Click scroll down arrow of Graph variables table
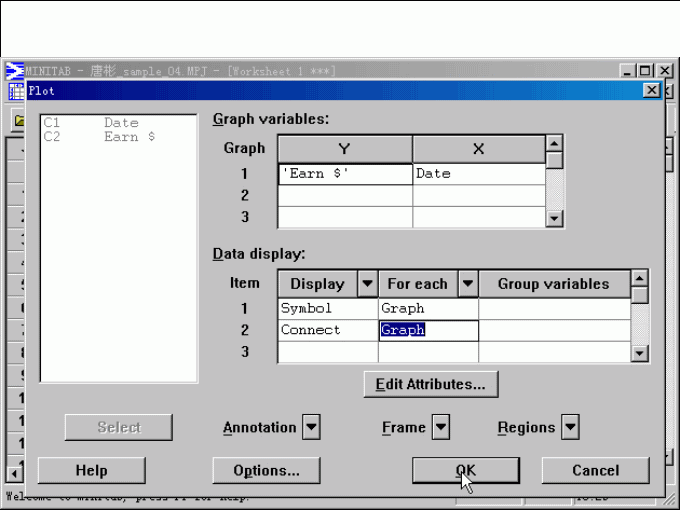Image resolution: width=680 pixels, height=510 pixels. point(555,219)
